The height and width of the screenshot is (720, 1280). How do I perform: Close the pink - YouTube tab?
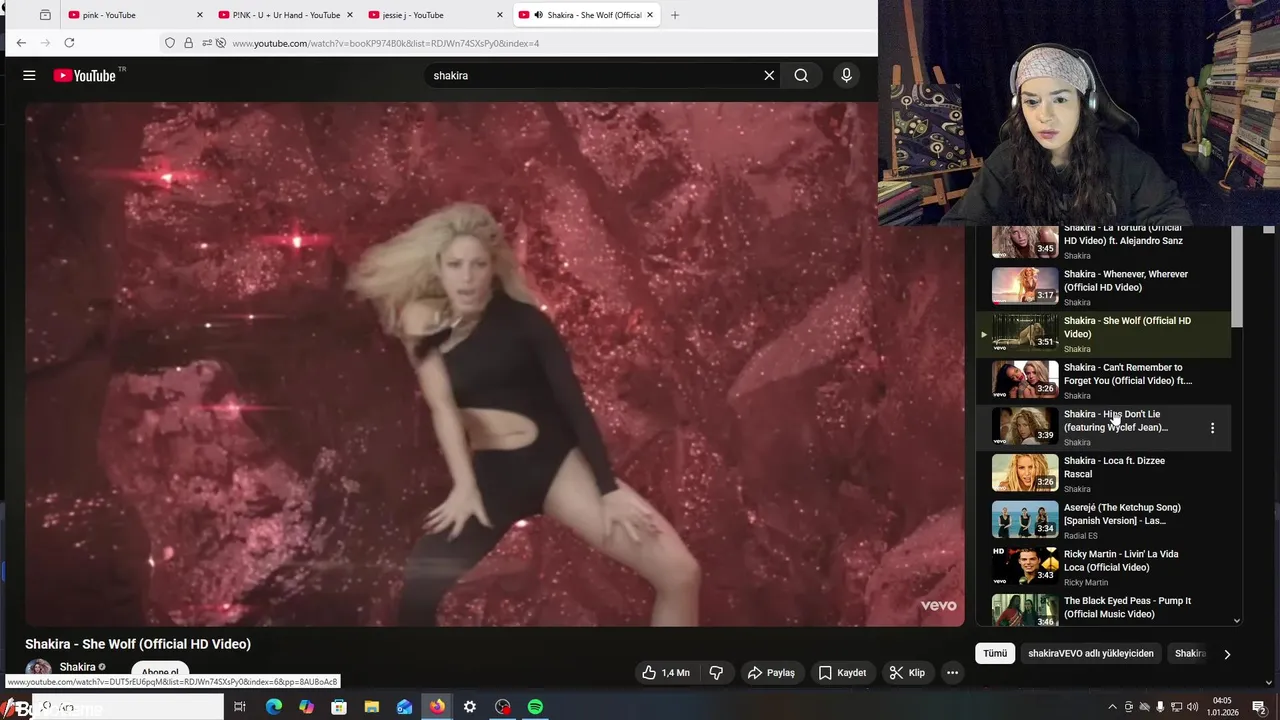pyautogui.click(x=200, y=15)
